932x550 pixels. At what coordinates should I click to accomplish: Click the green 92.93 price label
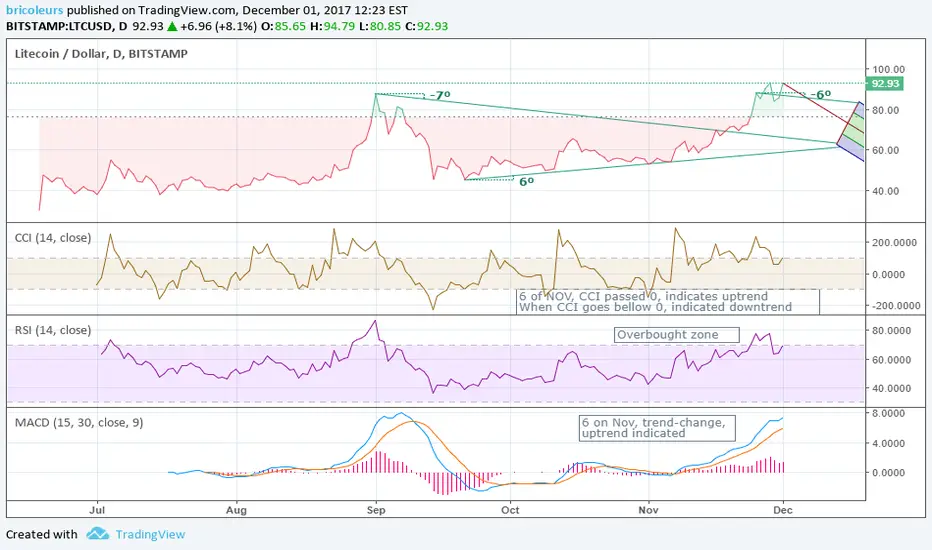pyautogui.click(x=884, y=83)
